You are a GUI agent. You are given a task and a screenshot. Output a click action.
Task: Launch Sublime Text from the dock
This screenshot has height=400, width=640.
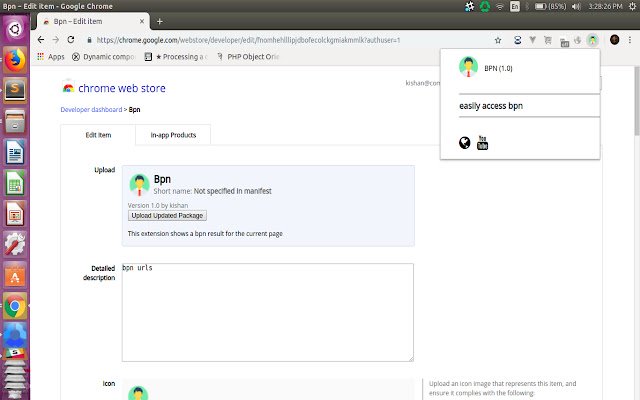[15, 90]
